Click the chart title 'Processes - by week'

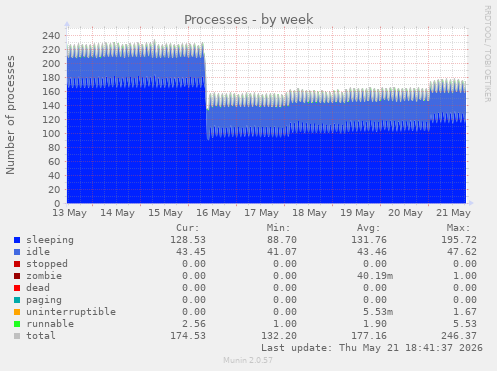click(249, 20)
